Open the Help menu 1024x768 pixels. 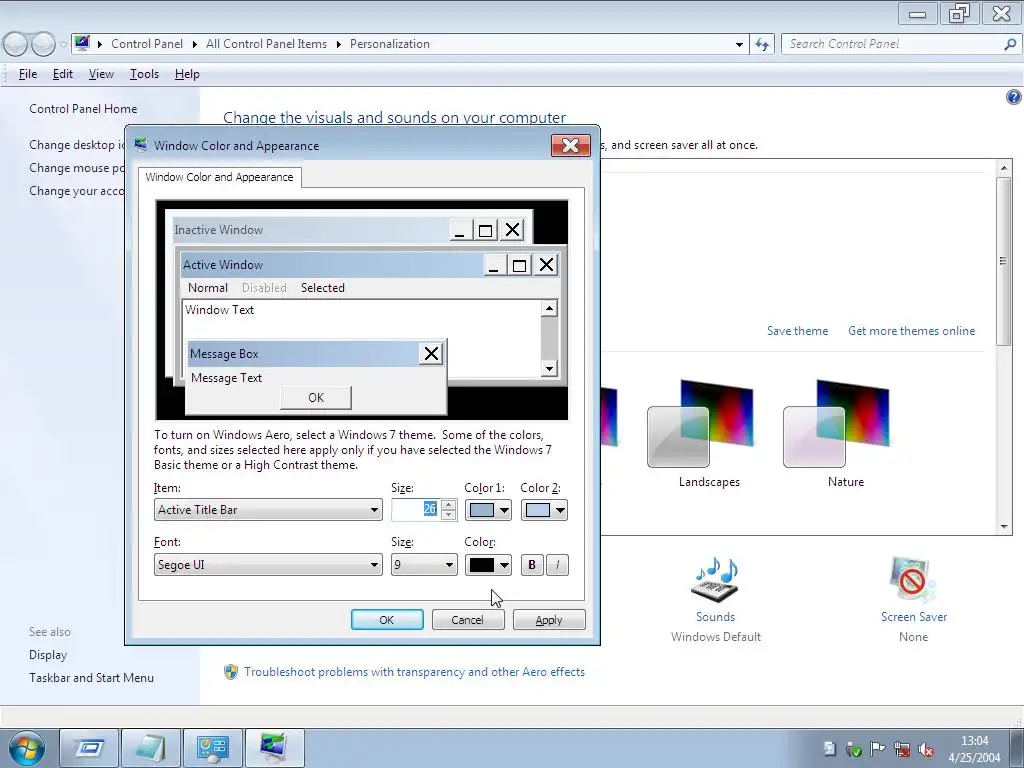pos(187,74)
